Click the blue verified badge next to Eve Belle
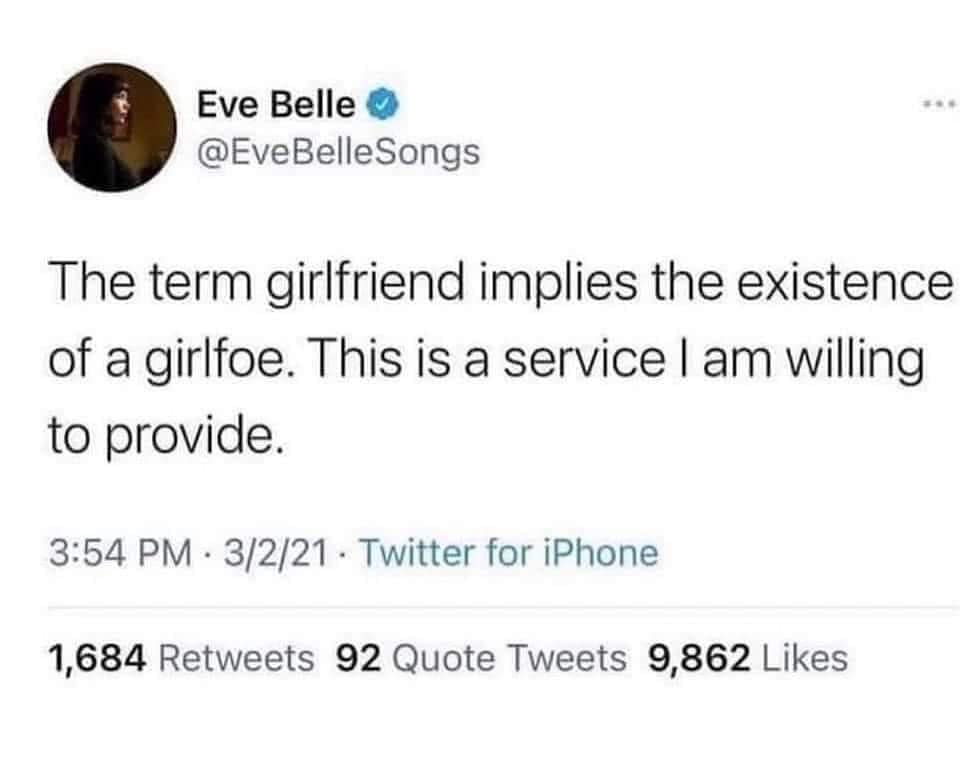Image resolution: width=960 pixels, height=759 pixels. click(x=383, y=103)
